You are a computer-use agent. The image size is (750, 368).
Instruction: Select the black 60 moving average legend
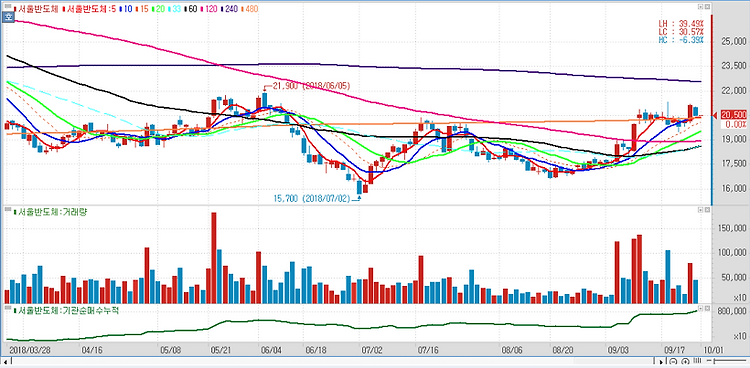(190, 9)
